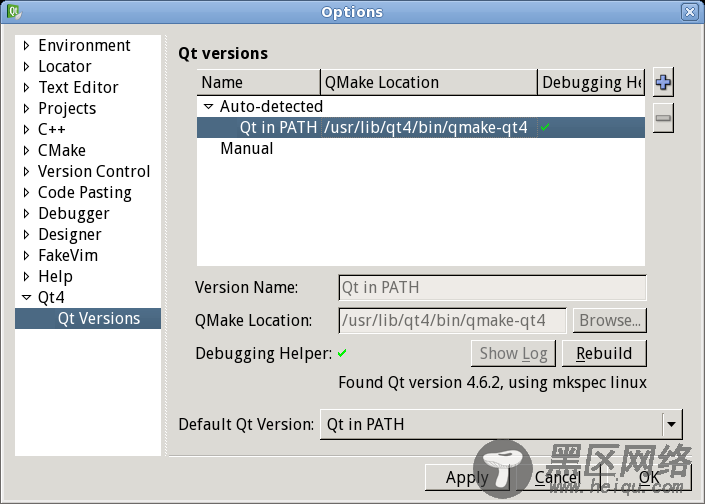Expand the Text Editor category
Viewport: 705px width, 504px height.
click(26, 87)
